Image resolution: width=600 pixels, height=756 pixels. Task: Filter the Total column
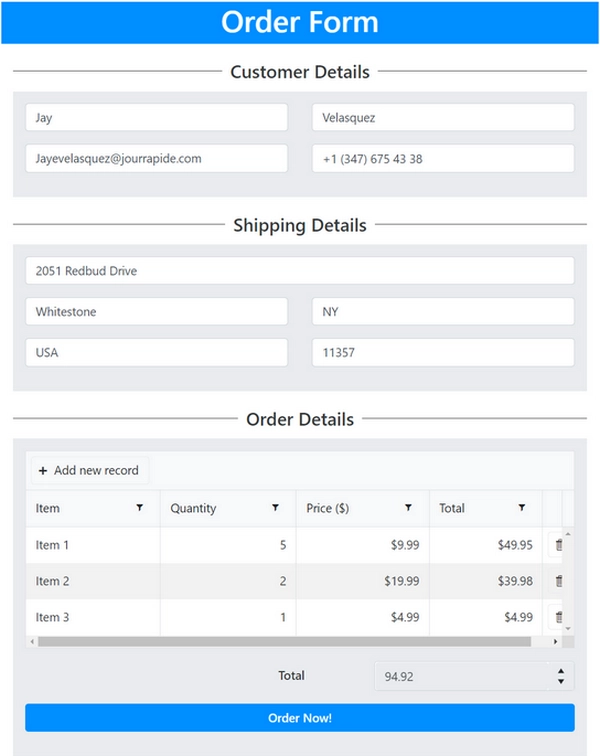coord(522,508)
